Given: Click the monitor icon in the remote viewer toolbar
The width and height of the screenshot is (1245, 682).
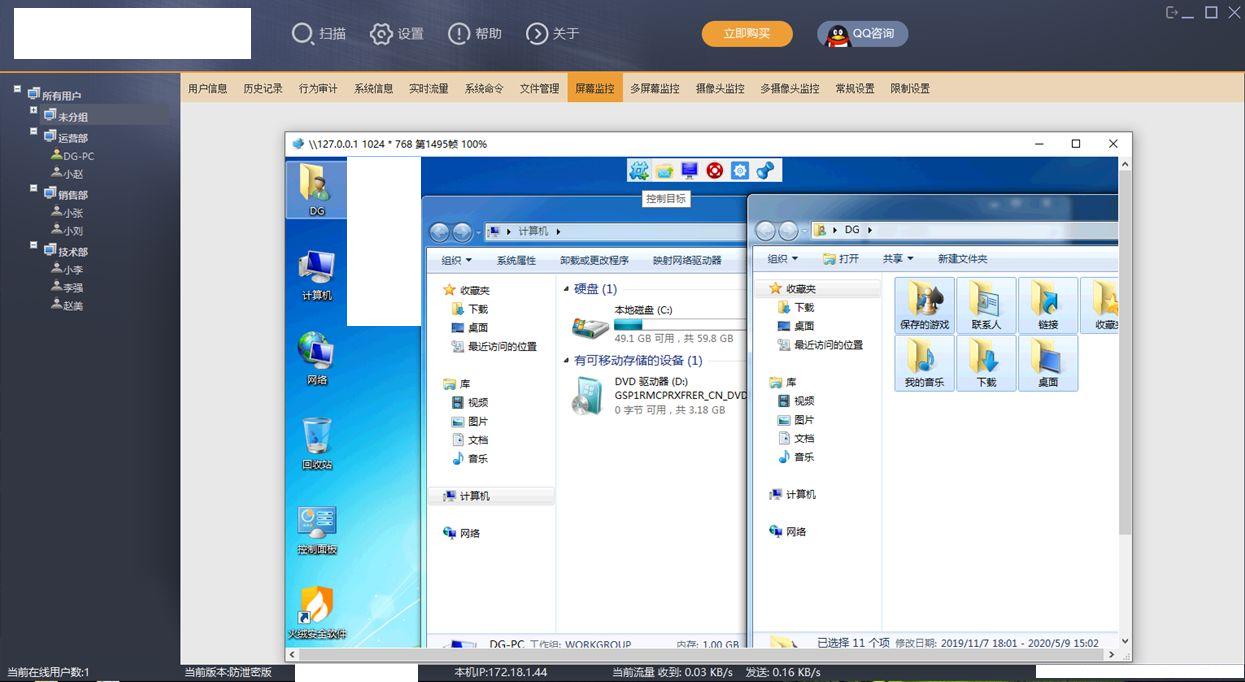Looking at the screenshot, I should pos(689,170).
